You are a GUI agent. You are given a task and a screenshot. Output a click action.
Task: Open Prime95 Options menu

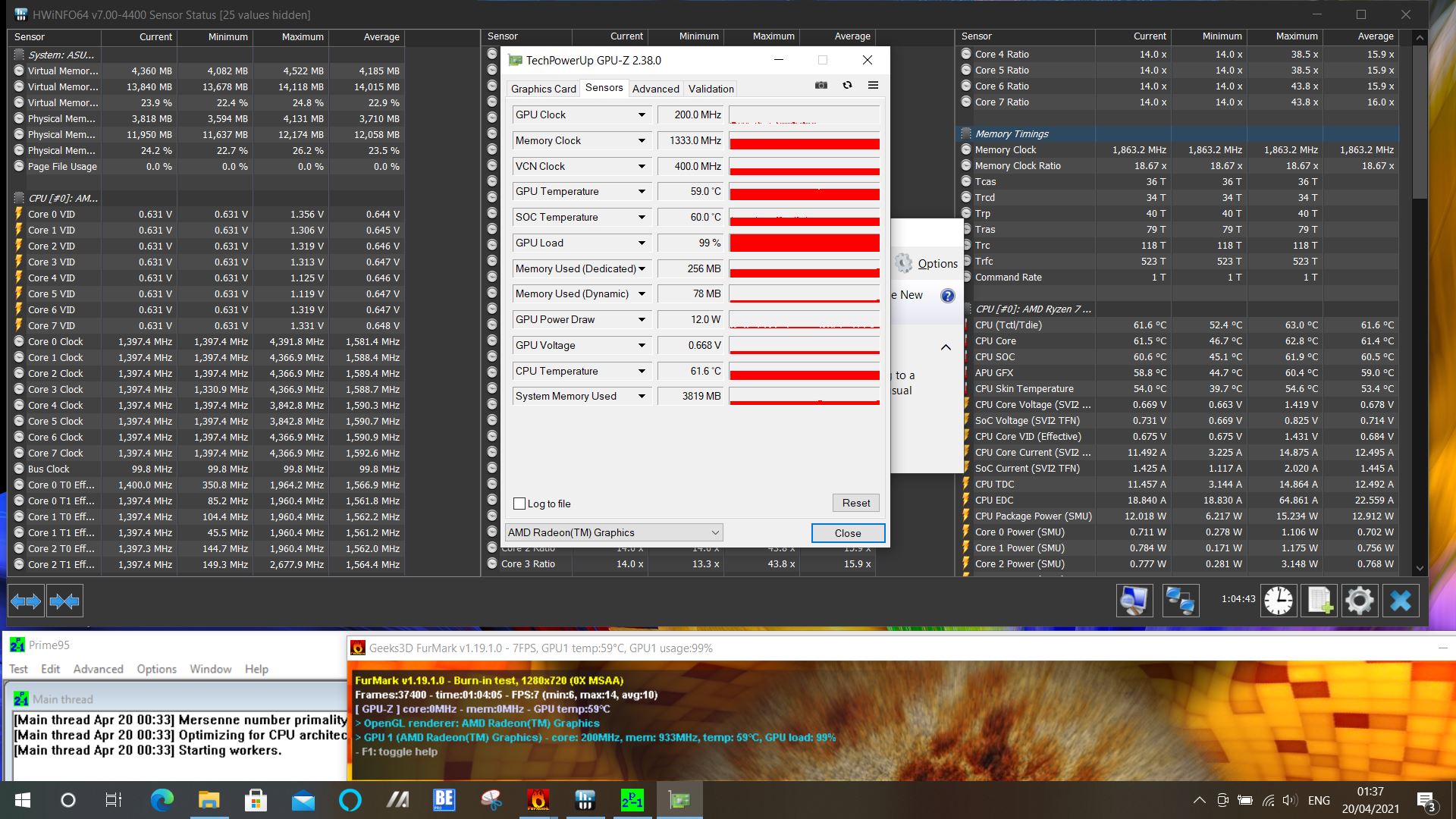156,669
